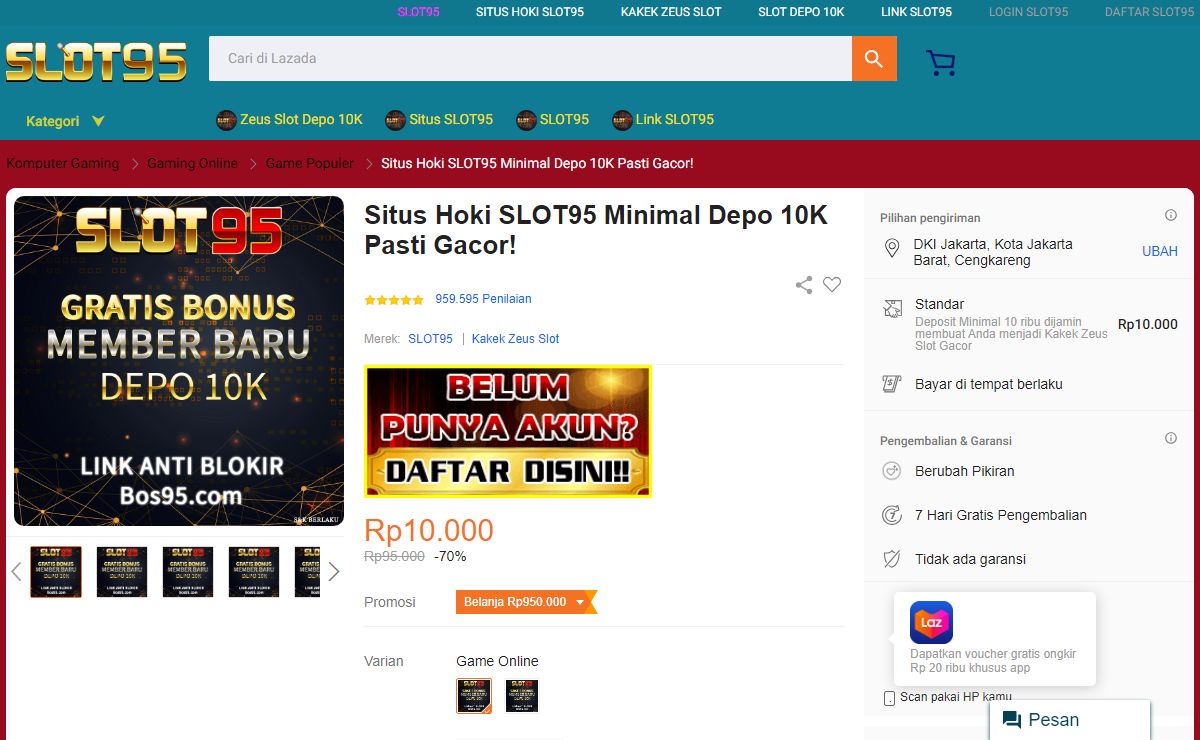Viewport: 1200px width, 740px height.
Task: Click 7 Hari Gratis Pengembalian text
Action: 1001,515
